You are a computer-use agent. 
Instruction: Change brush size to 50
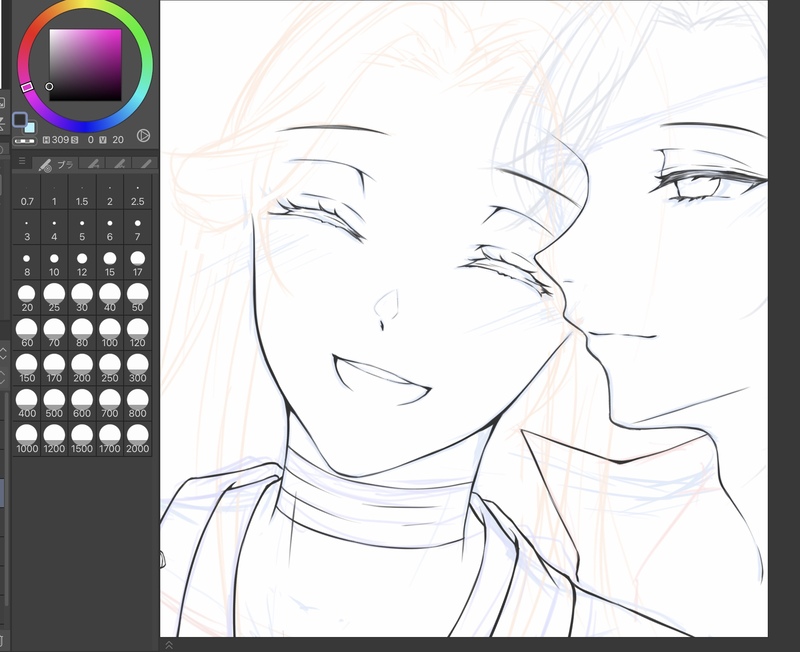(x=137, y=298)
